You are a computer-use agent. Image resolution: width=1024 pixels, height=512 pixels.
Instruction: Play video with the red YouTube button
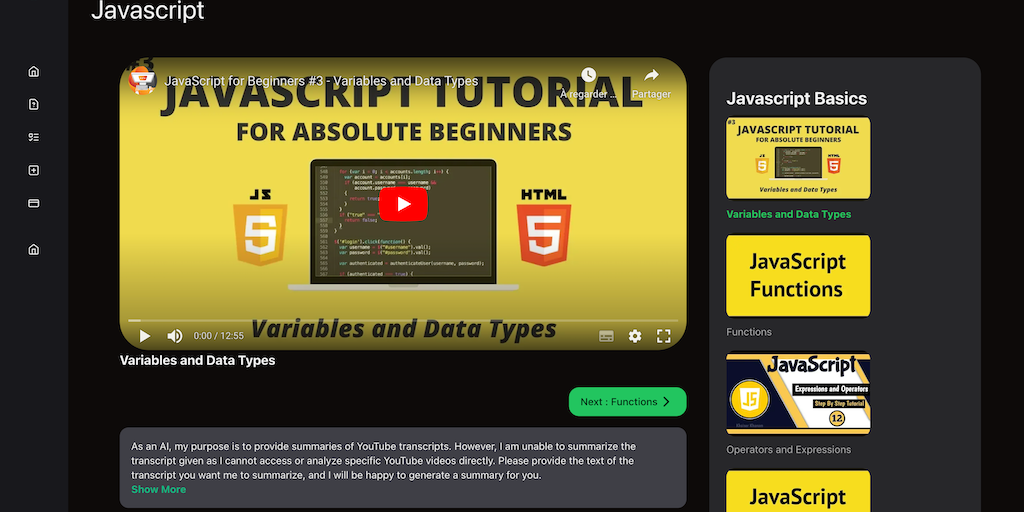click(x=403, y=204)
